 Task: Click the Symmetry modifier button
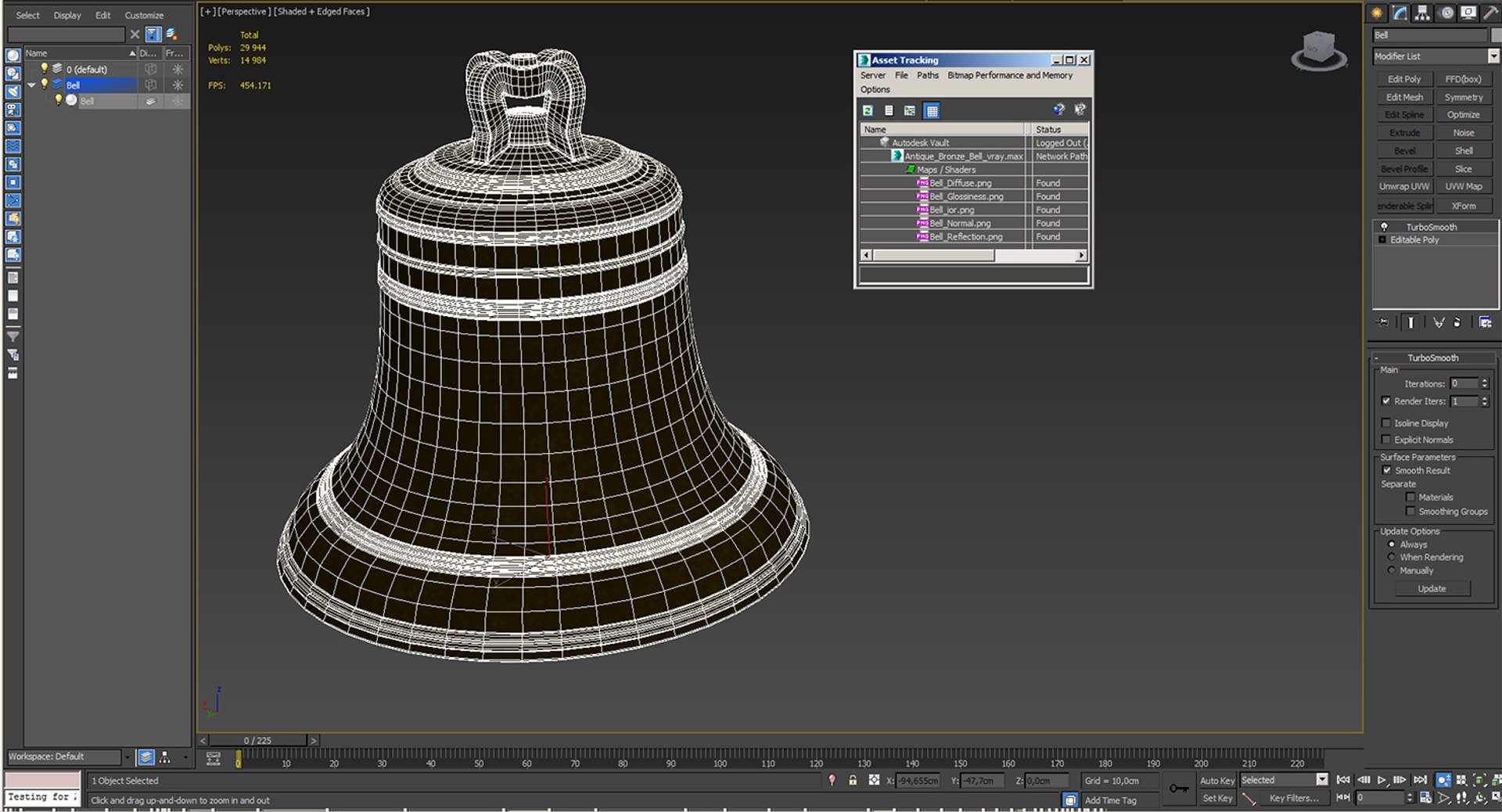point(1464,97)
